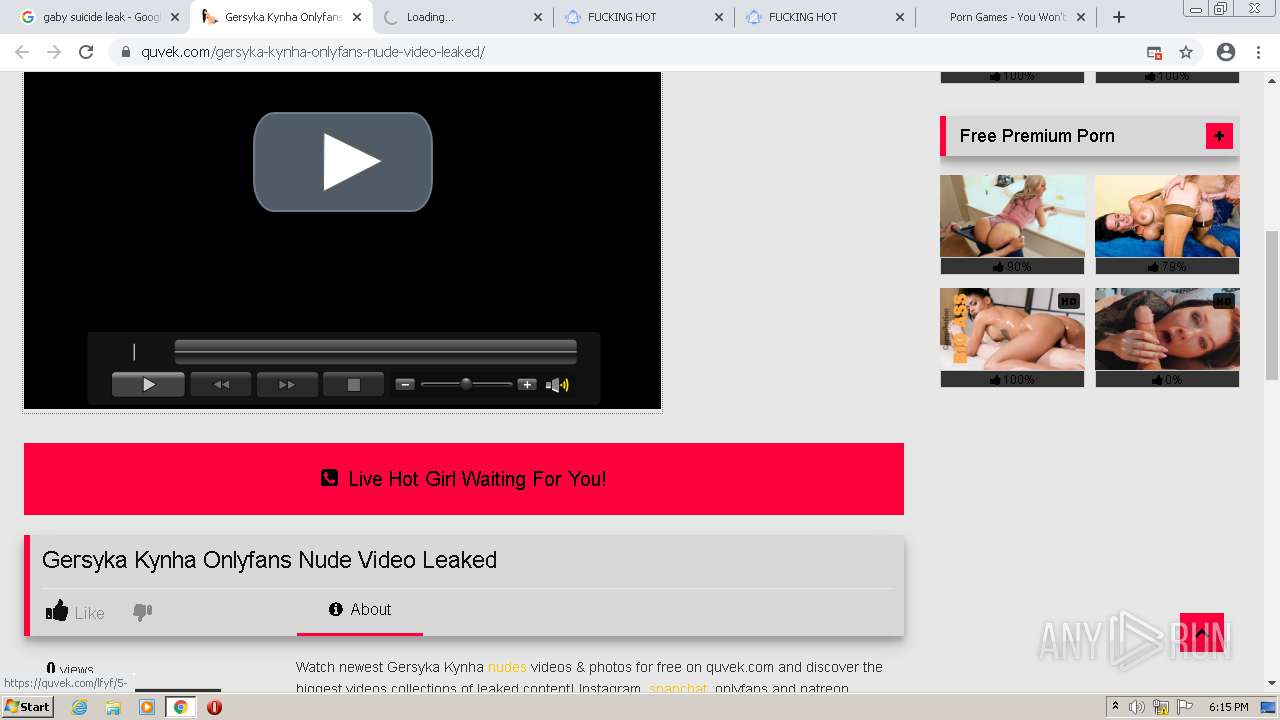The width and height of the screenshot is (1280, 720).
Task: Click the volume minus icon in the player
Action: tap(404, 384)
